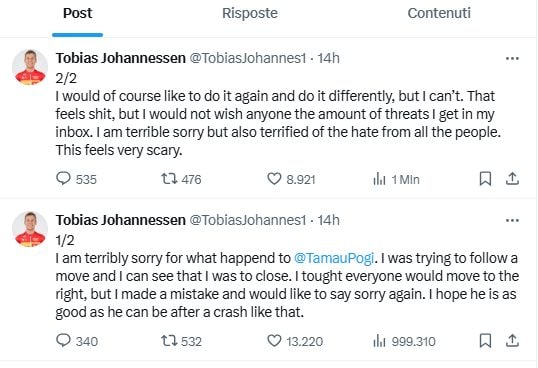View analytics on the 1 Mln views post

[396, 179]
